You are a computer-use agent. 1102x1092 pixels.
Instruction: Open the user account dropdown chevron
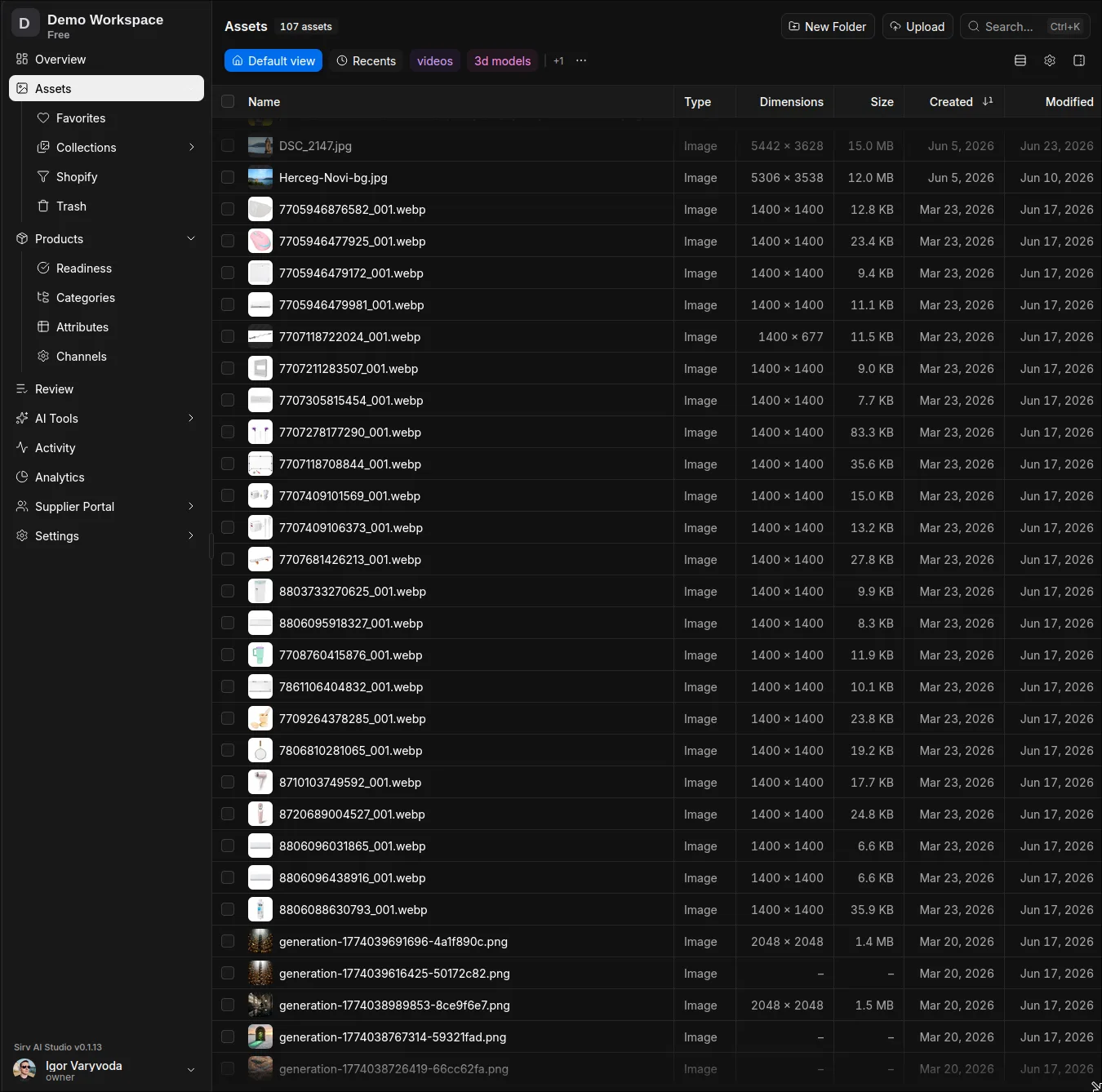pyautogui.click(x=191, y=1070)
